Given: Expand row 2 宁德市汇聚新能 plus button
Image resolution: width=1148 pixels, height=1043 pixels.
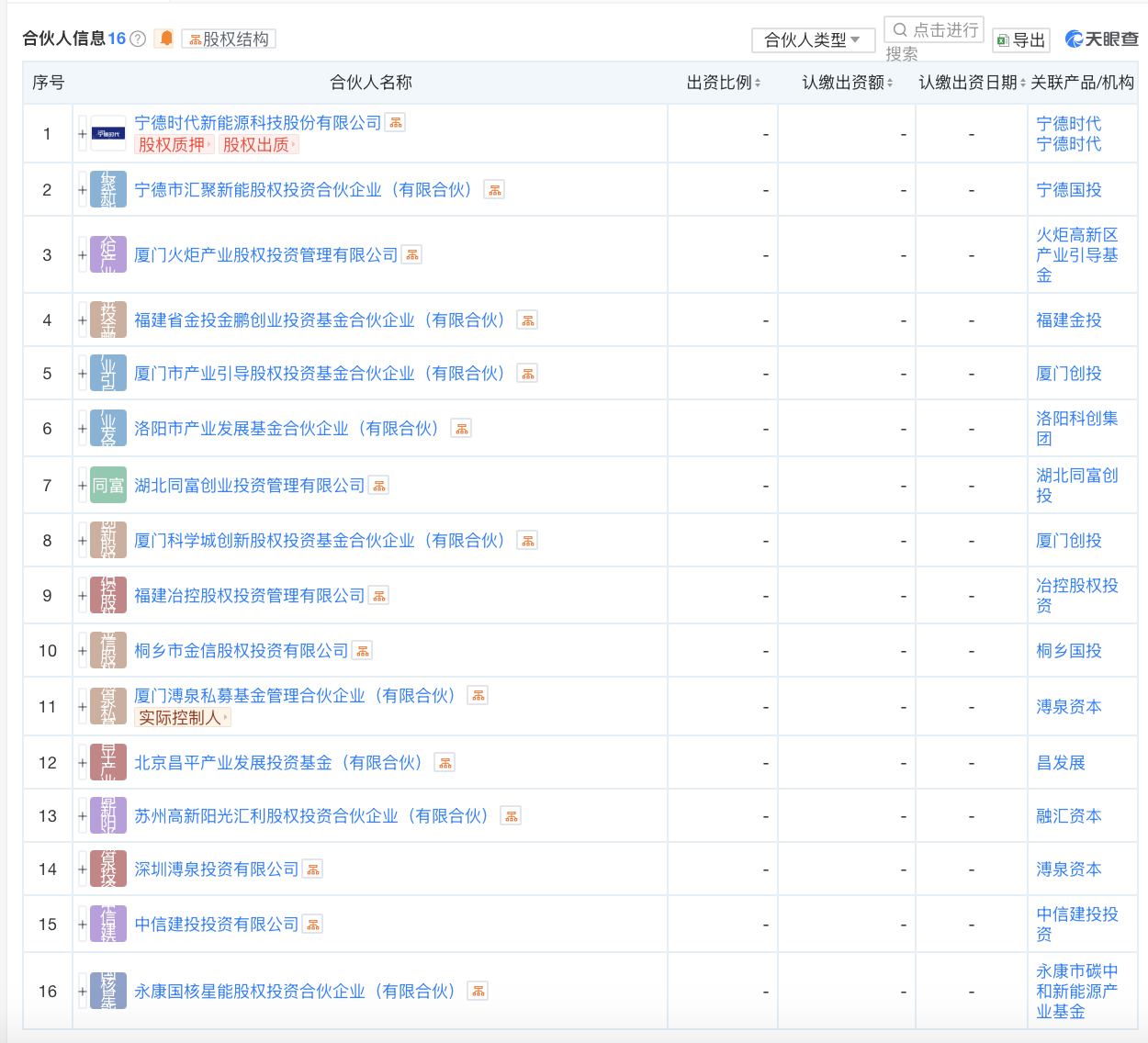Looking at the screenshot, I should pyautogui.click(x=83, y=190).
